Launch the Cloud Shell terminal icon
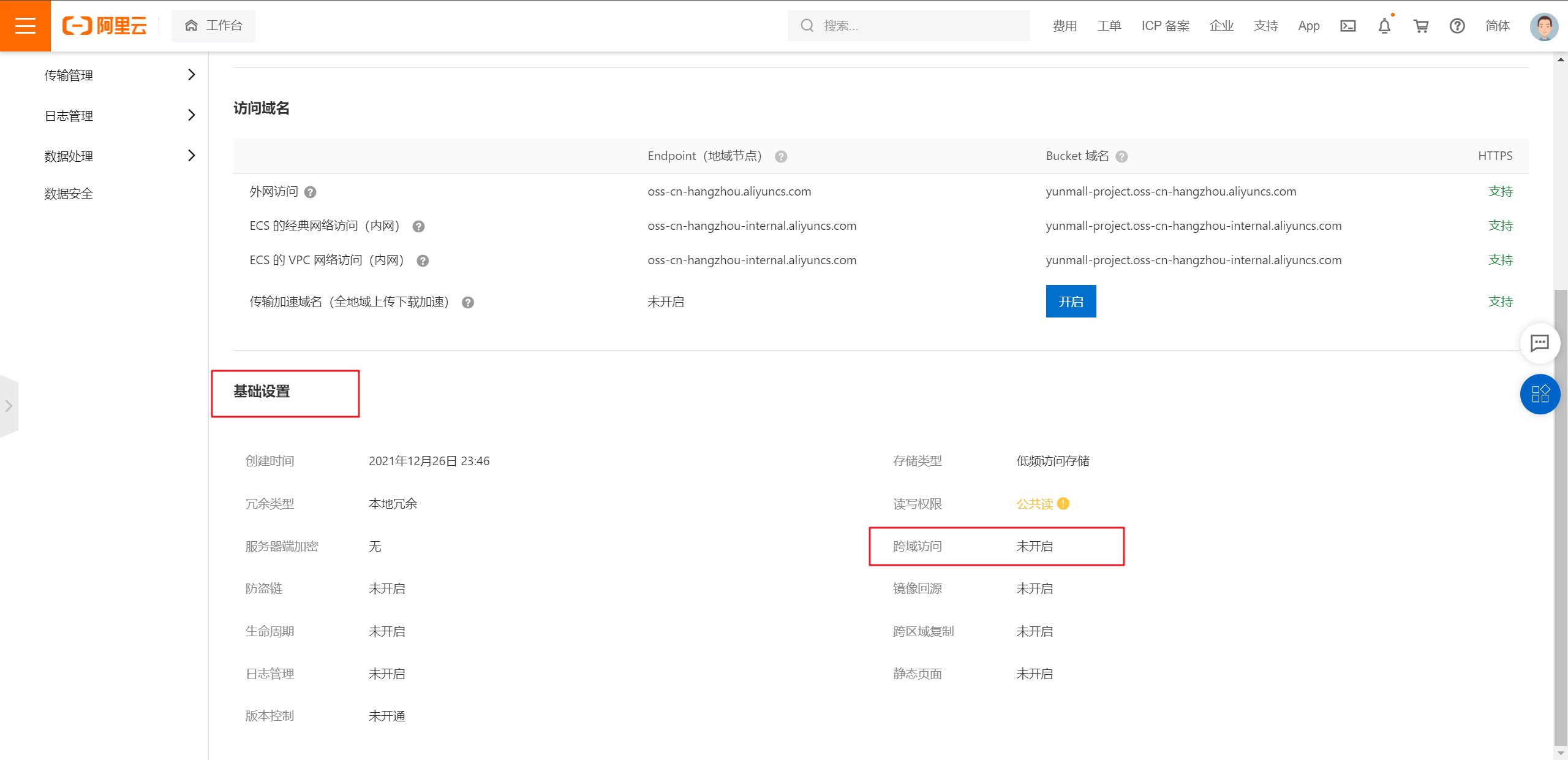1568x760 pixels. pos(1348,26)
